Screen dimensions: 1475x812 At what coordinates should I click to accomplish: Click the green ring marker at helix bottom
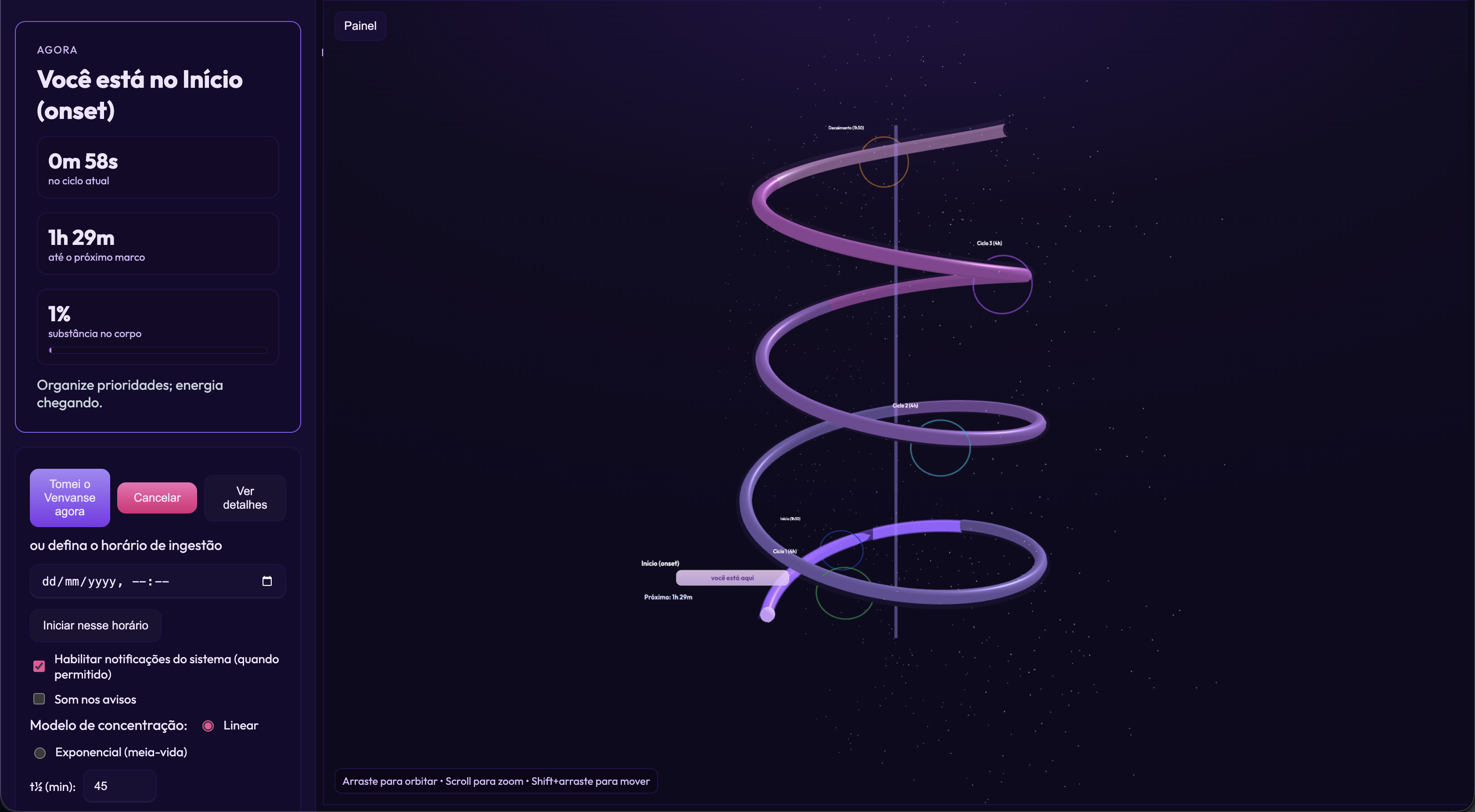845,594
